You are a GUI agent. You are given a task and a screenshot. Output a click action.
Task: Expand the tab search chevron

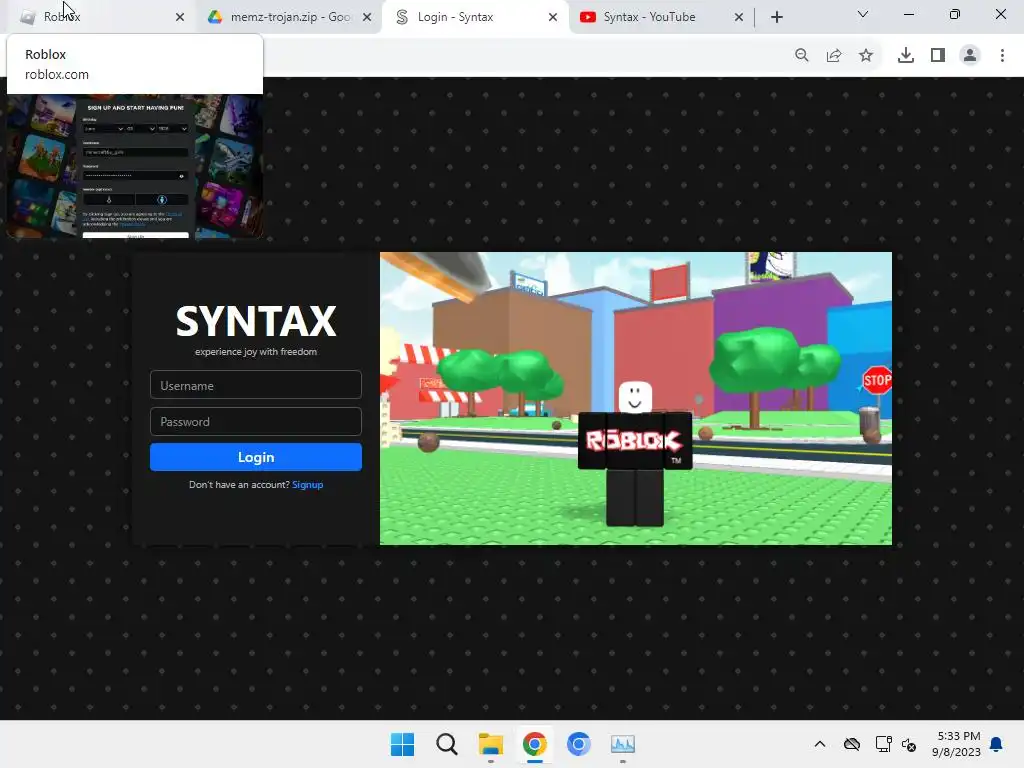tap(863, 14)
